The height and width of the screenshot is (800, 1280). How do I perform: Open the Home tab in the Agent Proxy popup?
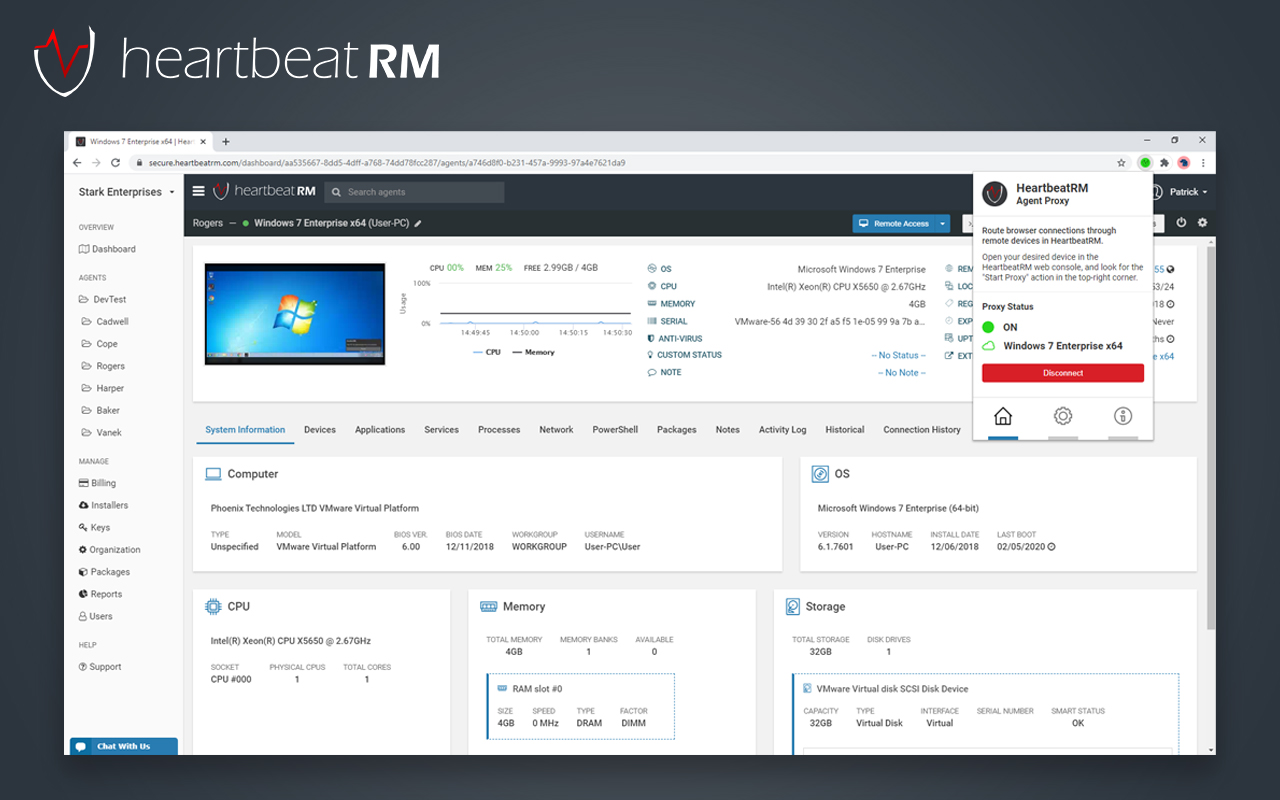pyautogui.click(x=1003, y=416)
